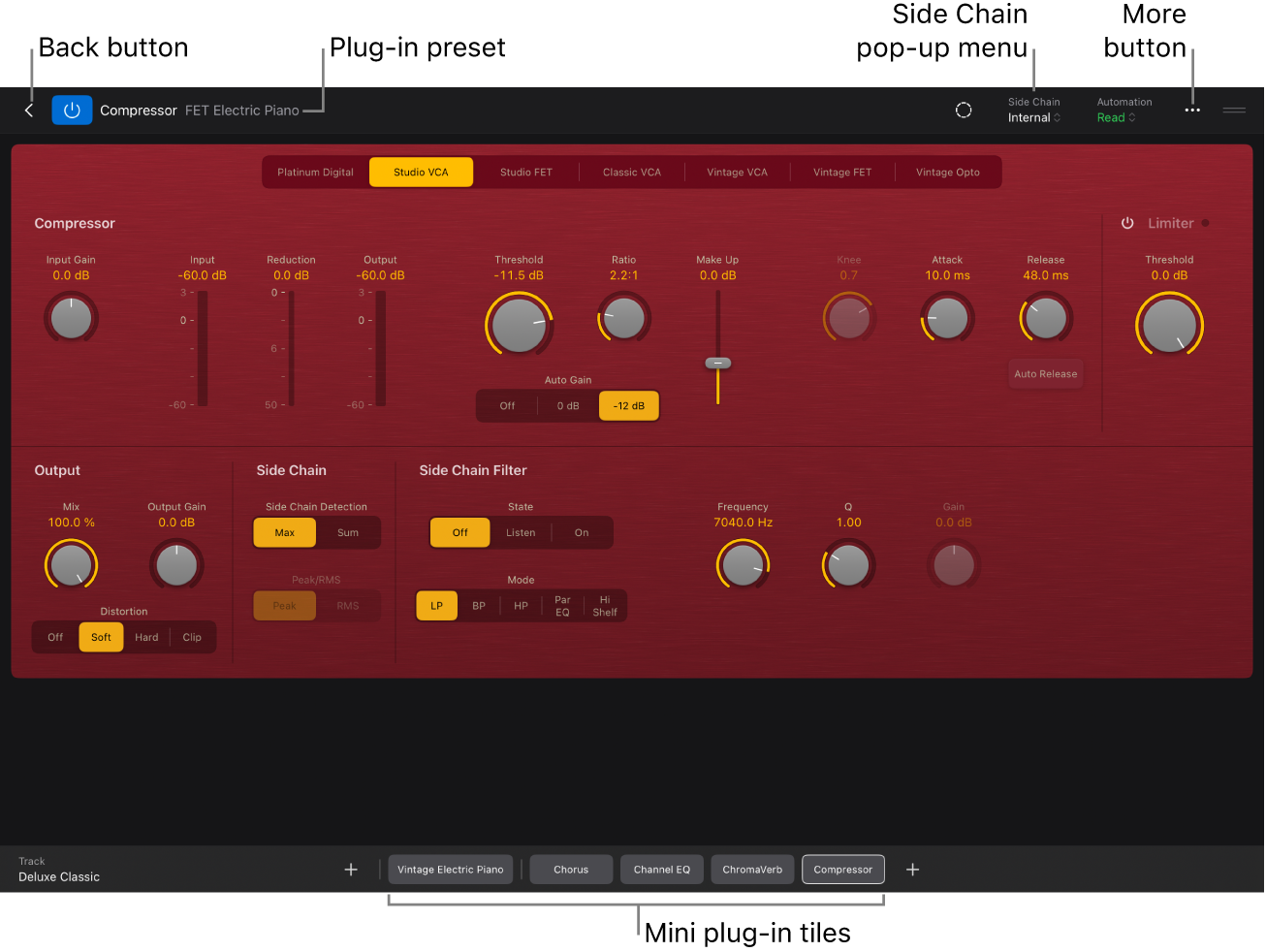The width and height of the screenshot is (1266, 952).
Task: Enable the Compressor plugin power button
Action: point(72,110)
